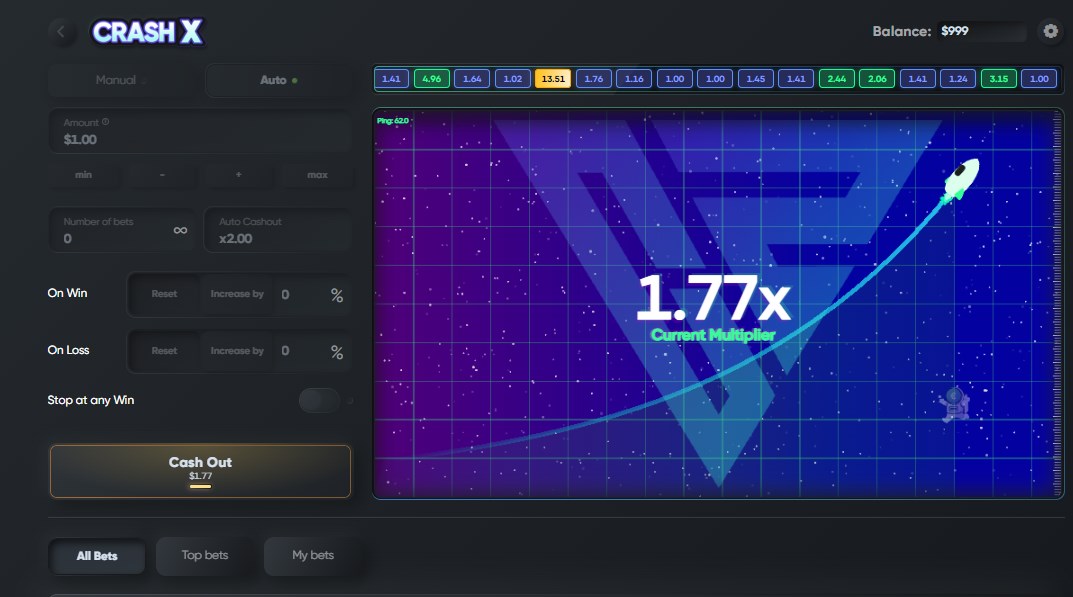Select Reset option for On Win

click(x=164, y=294)
